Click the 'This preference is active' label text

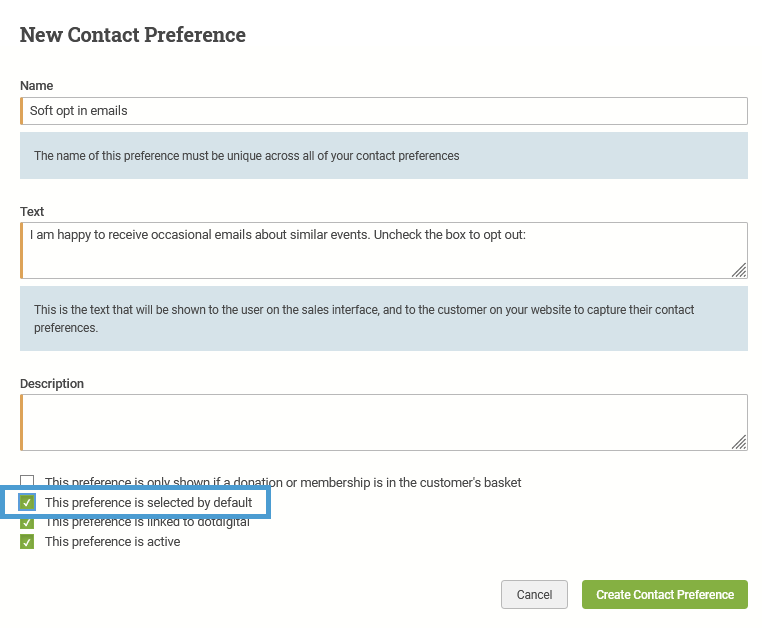113,541
